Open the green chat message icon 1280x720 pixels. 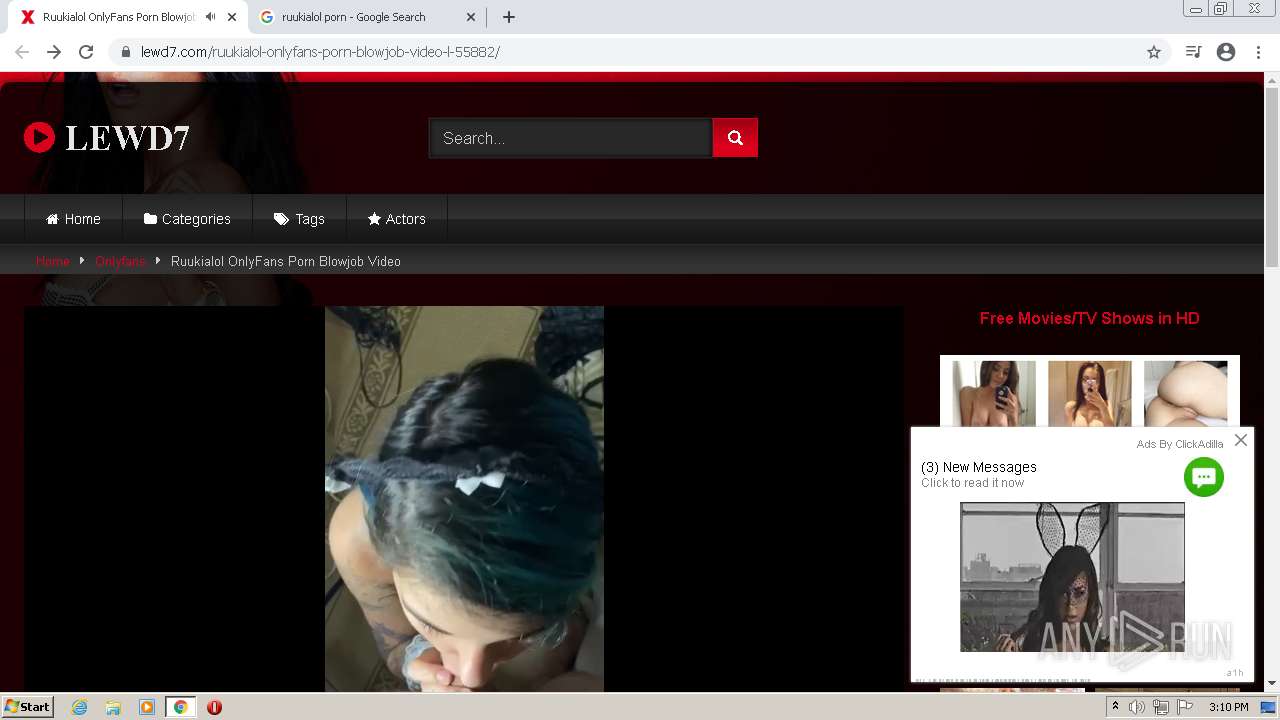[1204, 477]
